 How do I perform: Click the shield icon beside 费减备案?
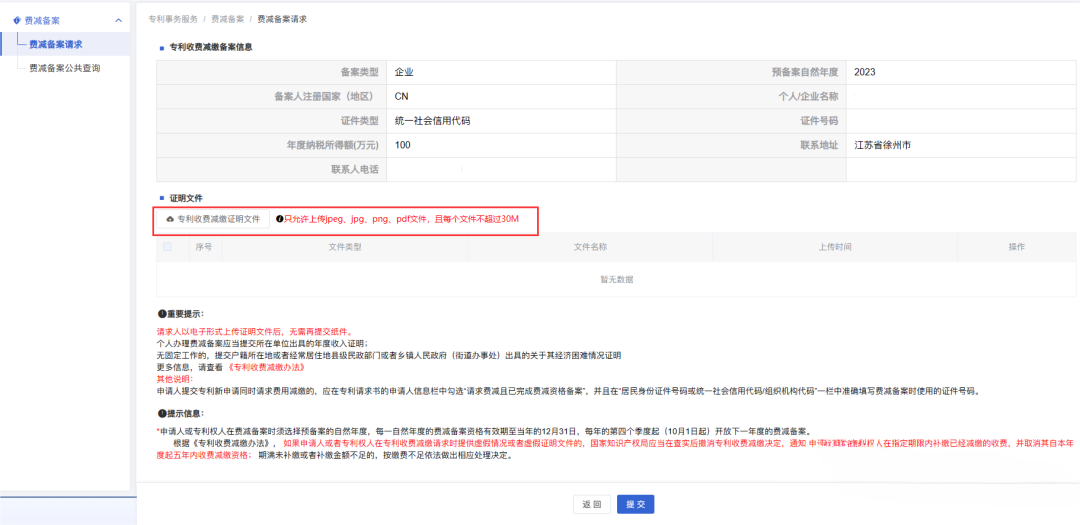16,20
